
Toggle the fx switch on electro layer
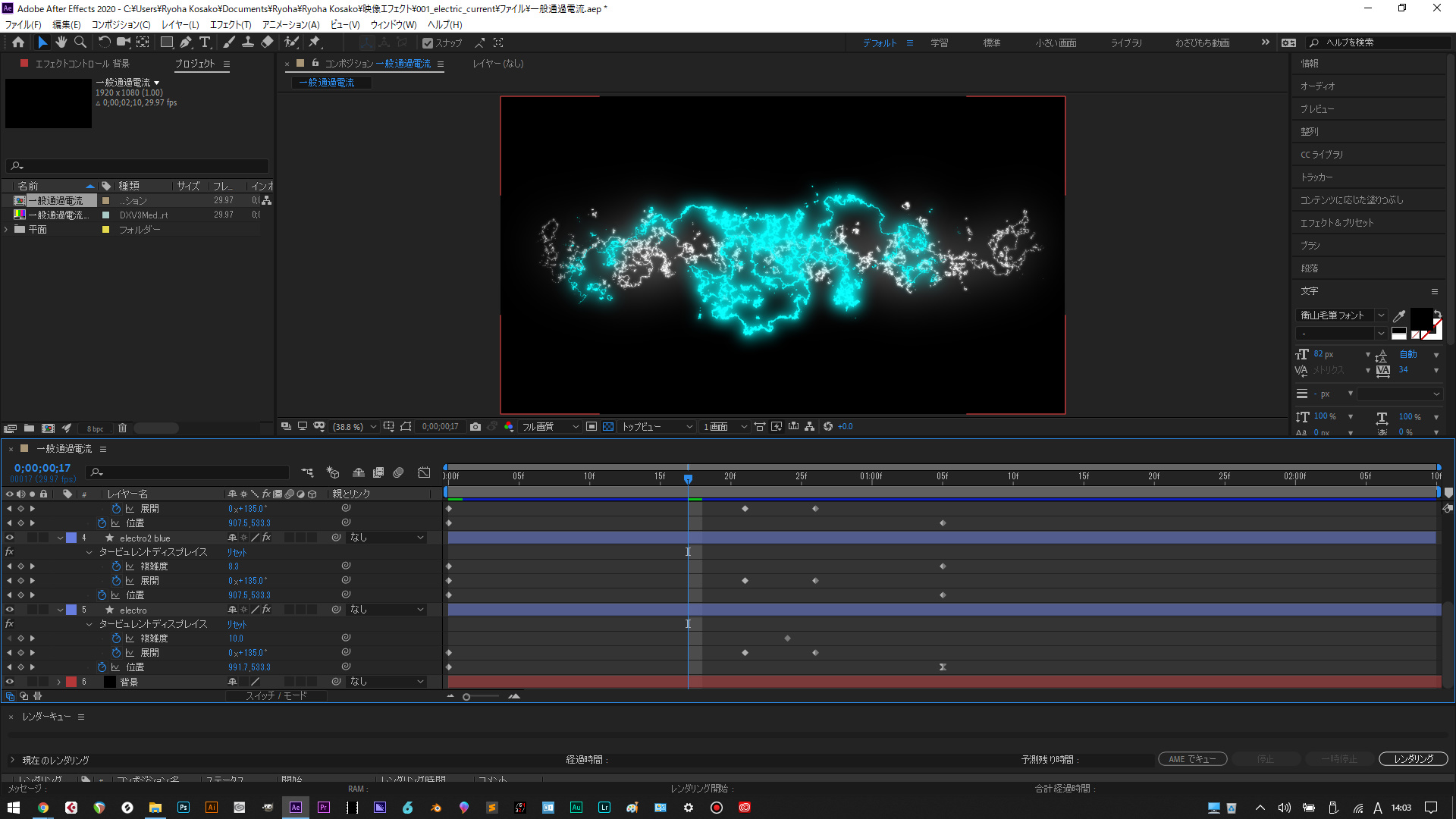point(266,610)
